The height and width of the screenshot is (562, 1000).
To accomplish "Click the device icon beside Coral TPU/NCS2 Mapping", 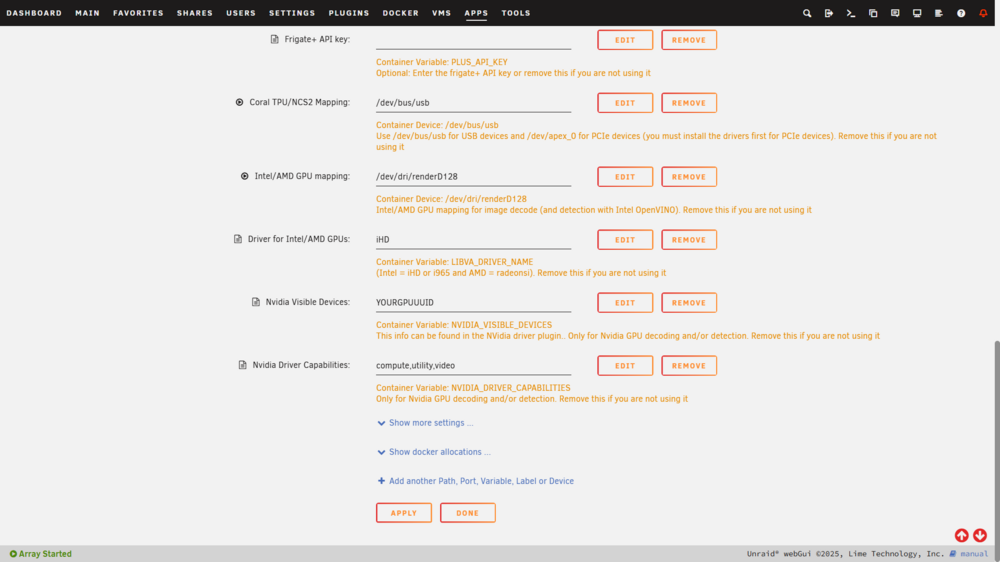I will [239, 102].
